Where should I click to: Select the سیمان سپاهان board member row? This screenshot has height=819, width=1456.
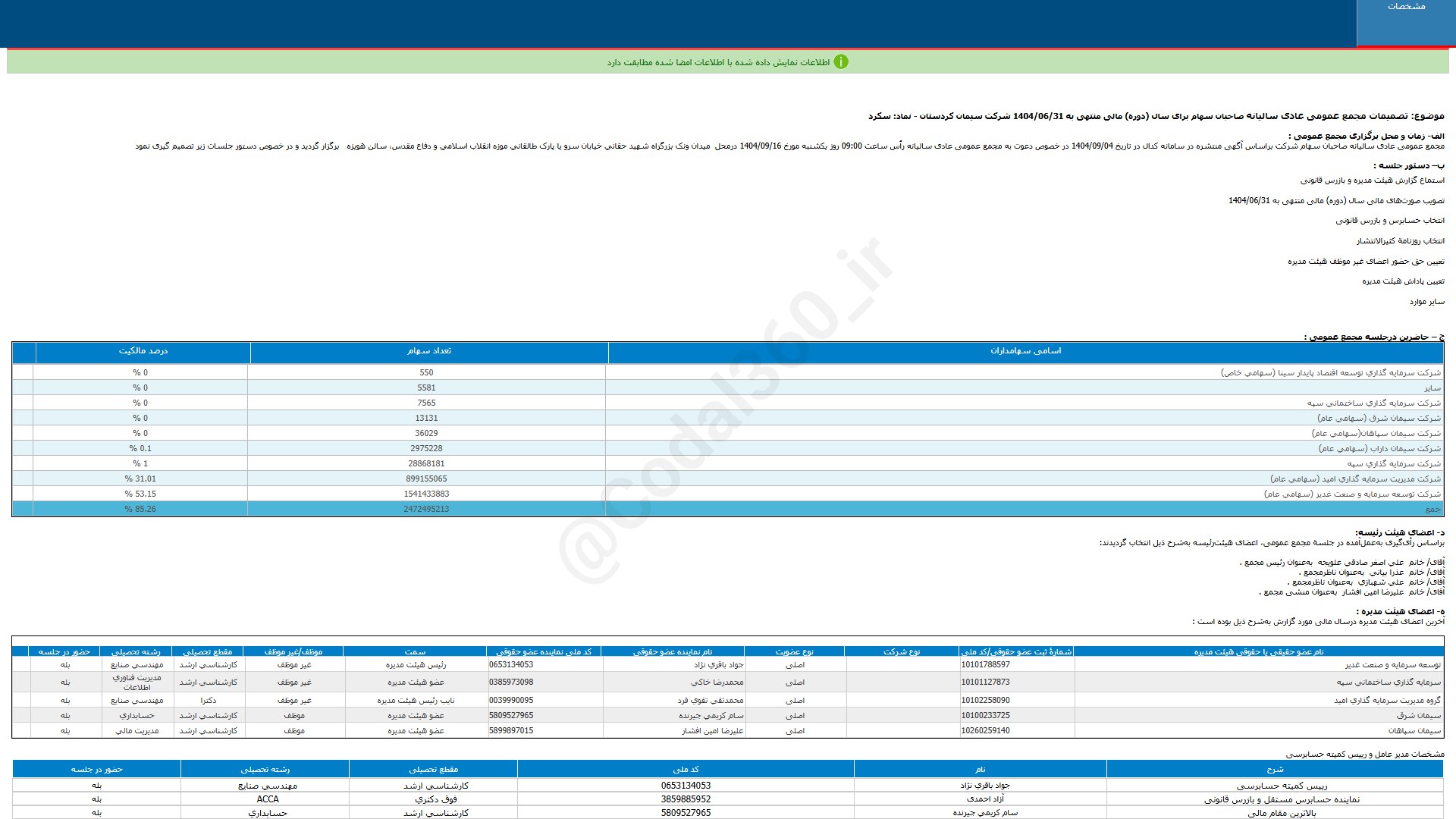click(x=1414, y=731)
